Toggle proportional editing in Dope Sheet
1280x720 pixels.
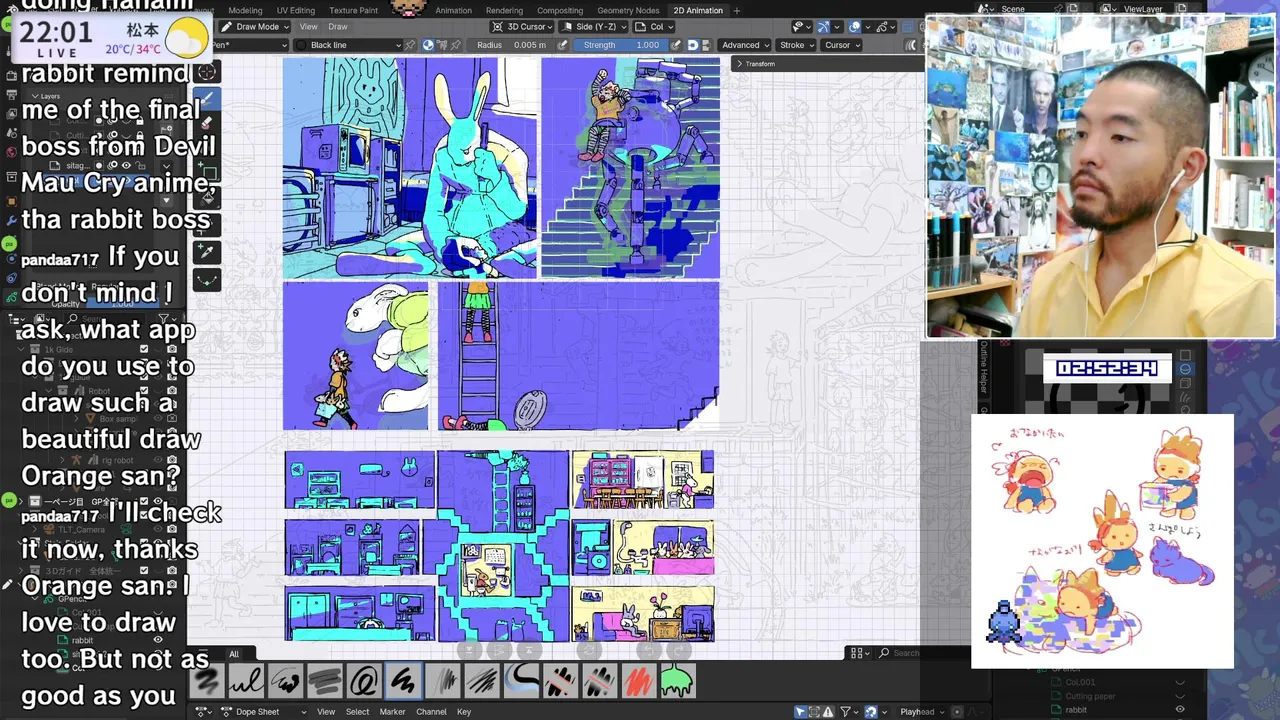[957, 712]
